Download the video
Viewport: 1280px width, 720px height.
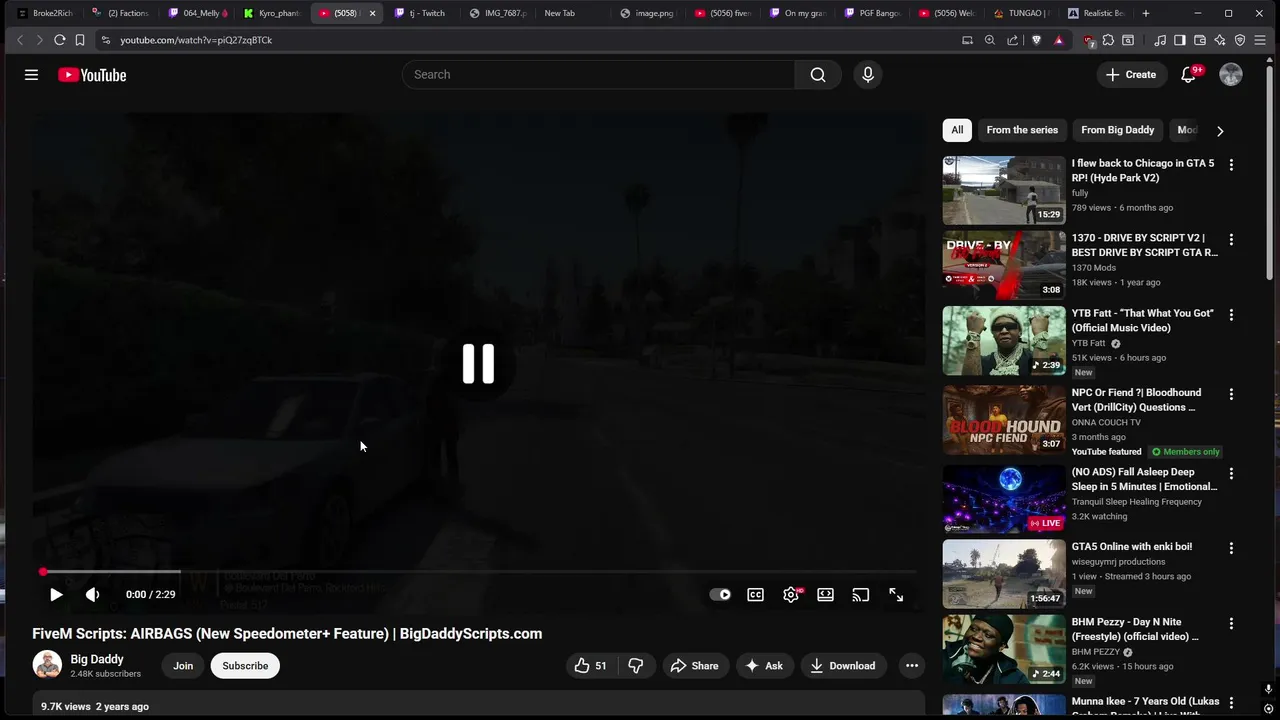click(843, 666)
